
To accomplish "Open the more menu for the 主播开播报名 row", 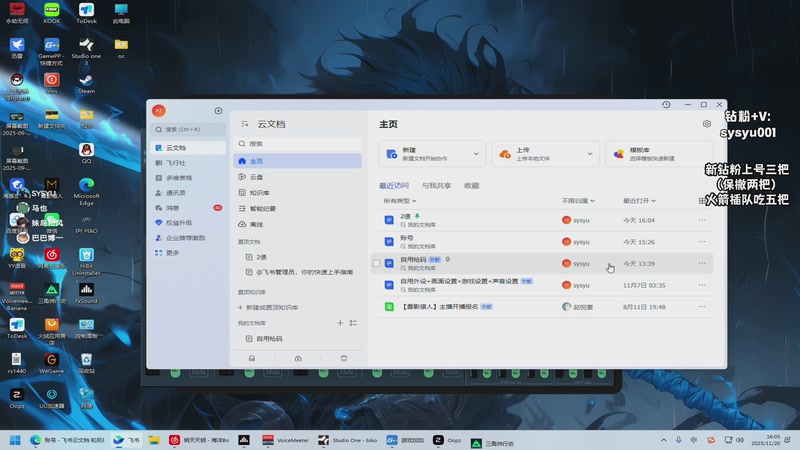I will point(702,307).
